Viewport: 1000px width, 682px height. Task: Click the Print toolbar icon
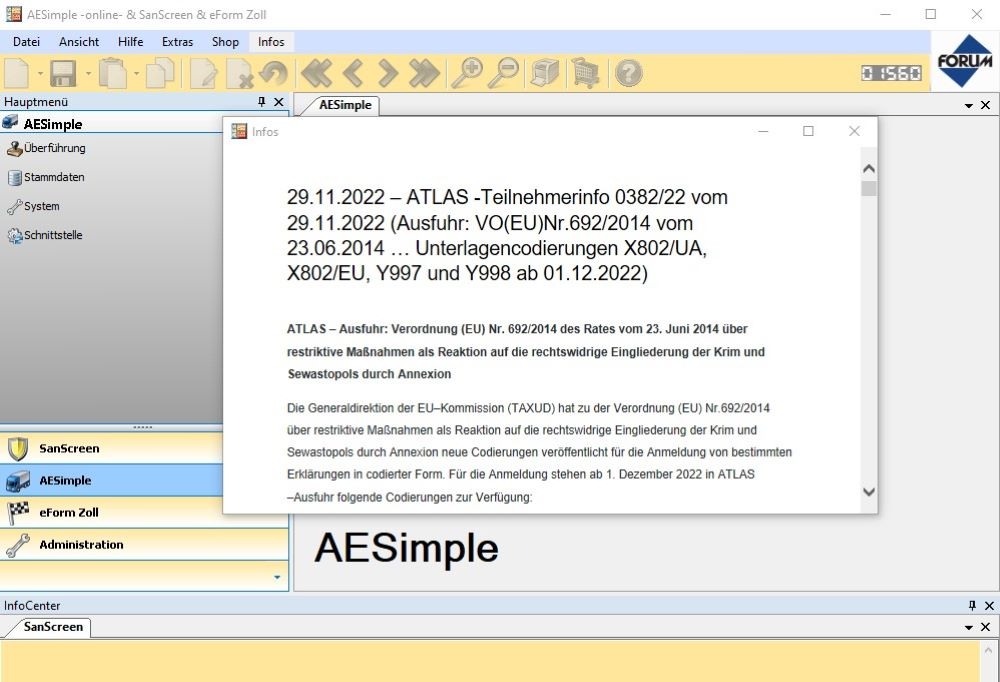click(545, 73)
